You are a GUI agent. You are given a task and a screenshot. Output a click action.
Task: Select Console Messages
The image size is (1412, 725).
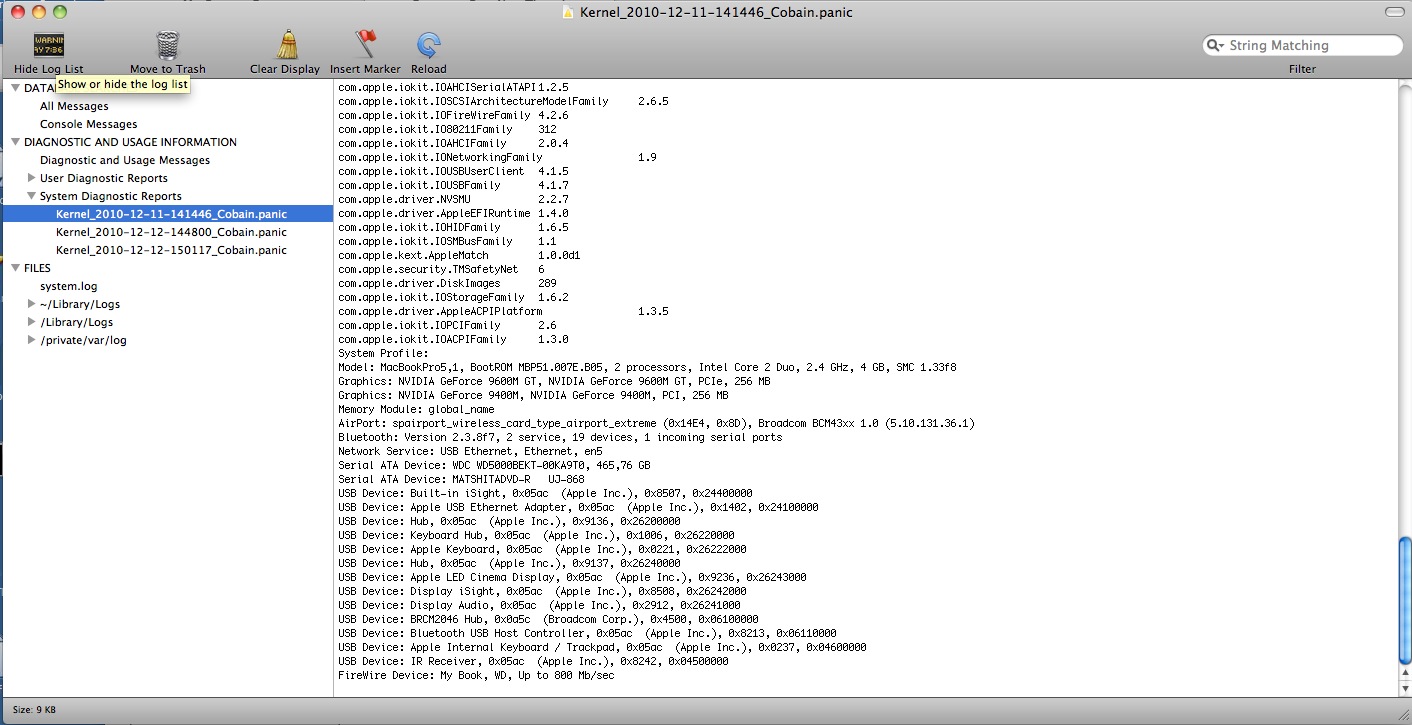[x=88, y=124]
